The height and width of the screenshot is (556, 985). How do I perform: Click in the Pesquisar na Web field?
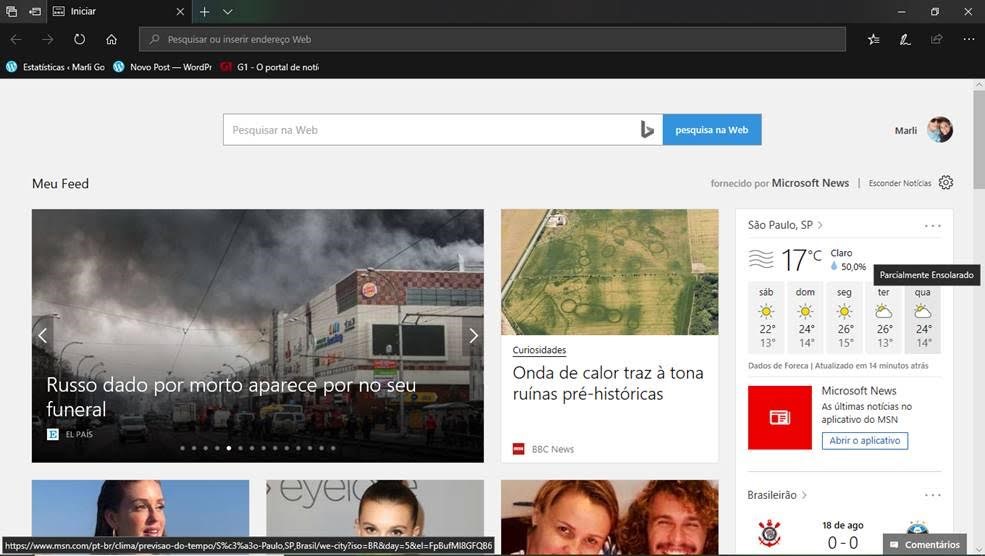pos(430,130)
